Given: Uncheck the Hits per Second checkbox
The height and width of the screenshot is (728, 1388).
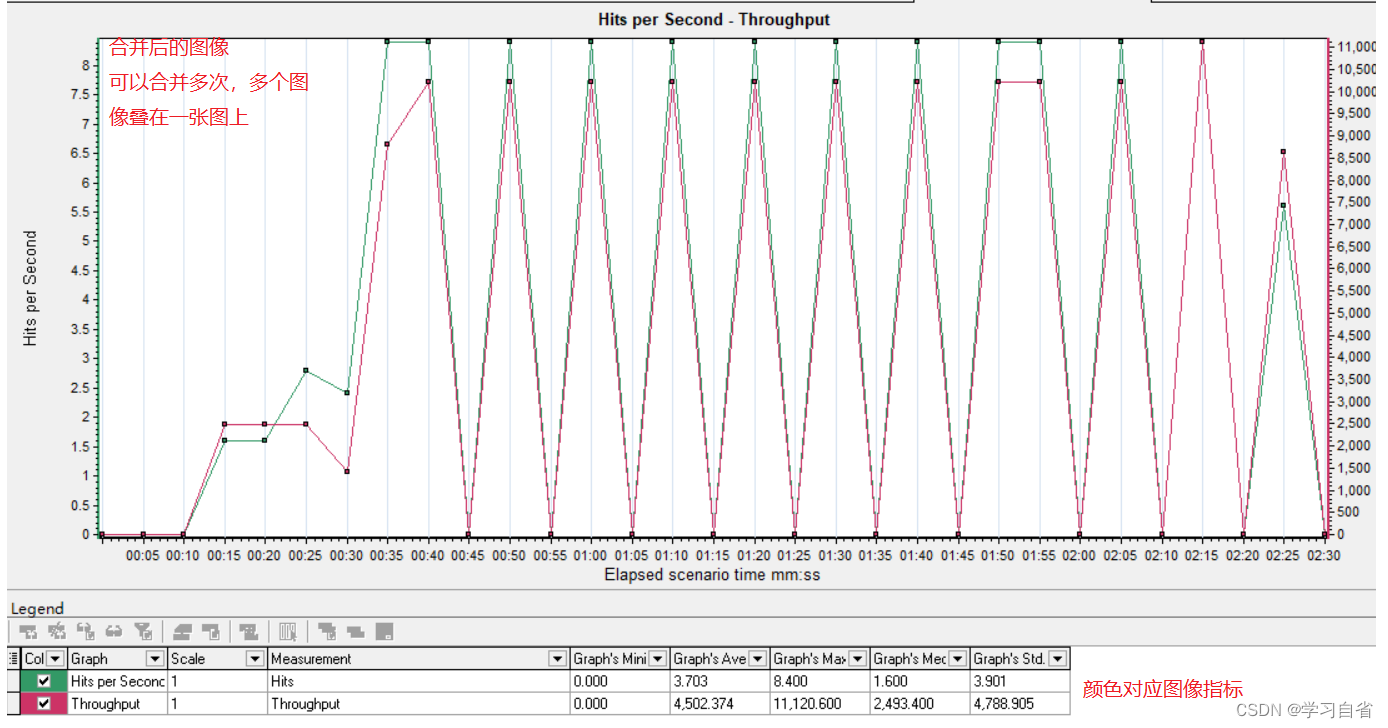Looking at the screenshot, I should pyautogui.click(x=43, y=681).
